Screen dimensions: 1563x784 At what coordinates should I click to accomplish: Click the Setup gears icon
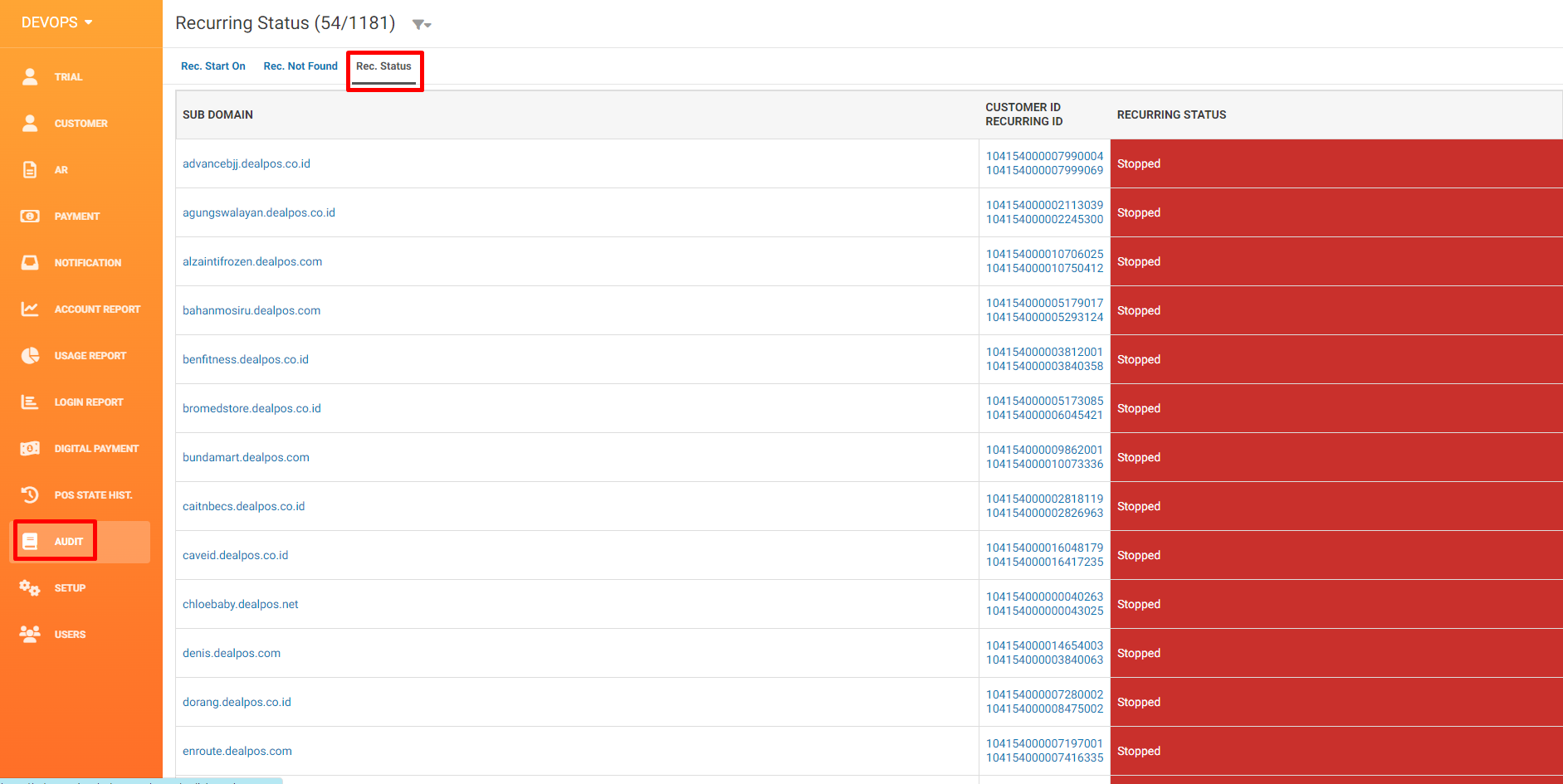pos(30,587)
